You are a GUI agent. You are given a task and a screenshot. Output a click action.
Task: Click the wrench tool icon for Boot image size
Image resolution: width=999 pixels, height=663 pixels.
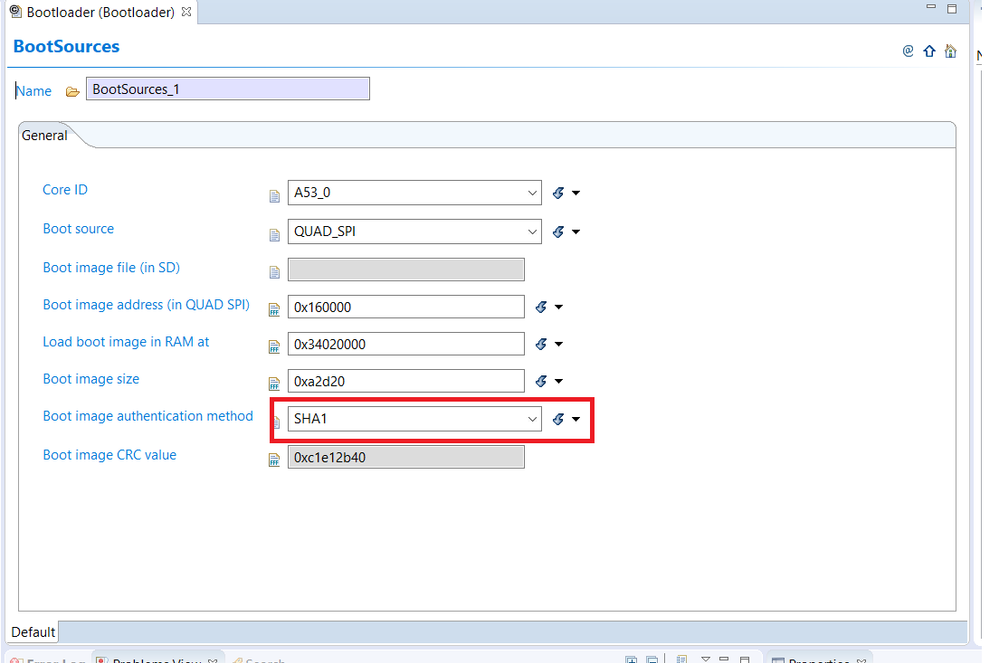[541, 381]
